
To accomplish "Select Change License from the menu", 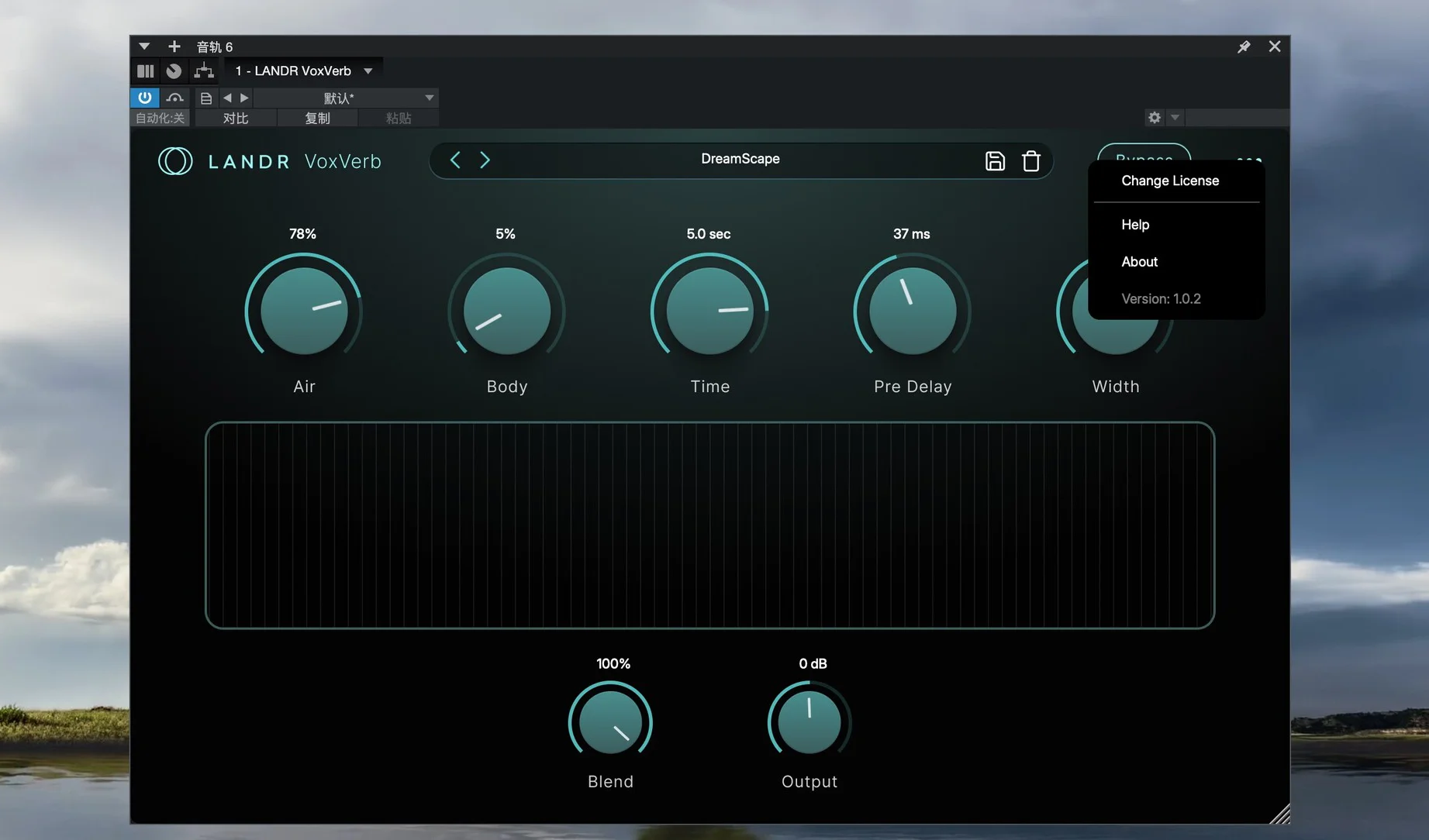I will (1169, 181).
